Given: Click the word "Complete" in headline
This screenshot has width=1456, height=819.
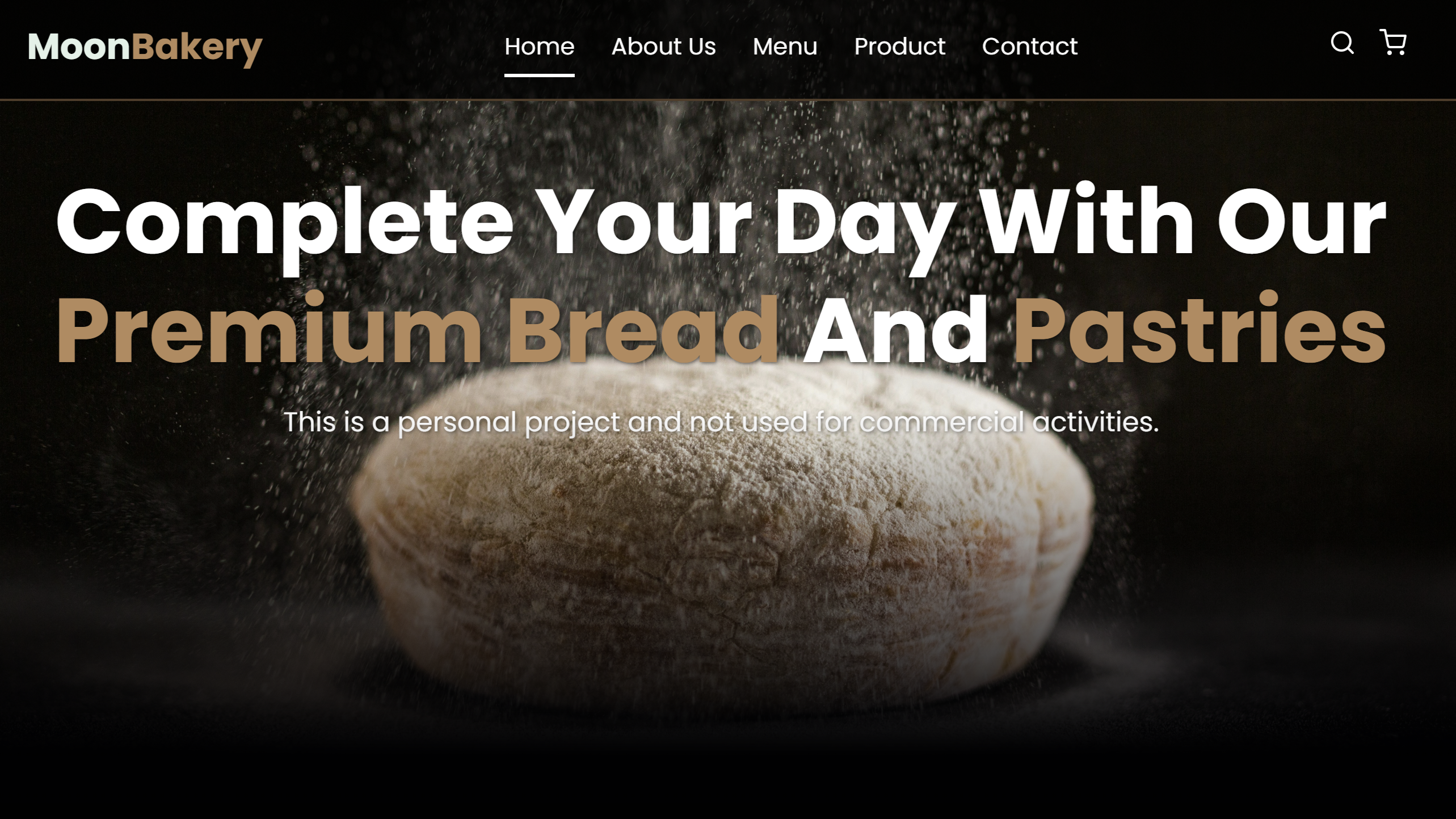Looking at the screenshot, I should pos(285,227).
